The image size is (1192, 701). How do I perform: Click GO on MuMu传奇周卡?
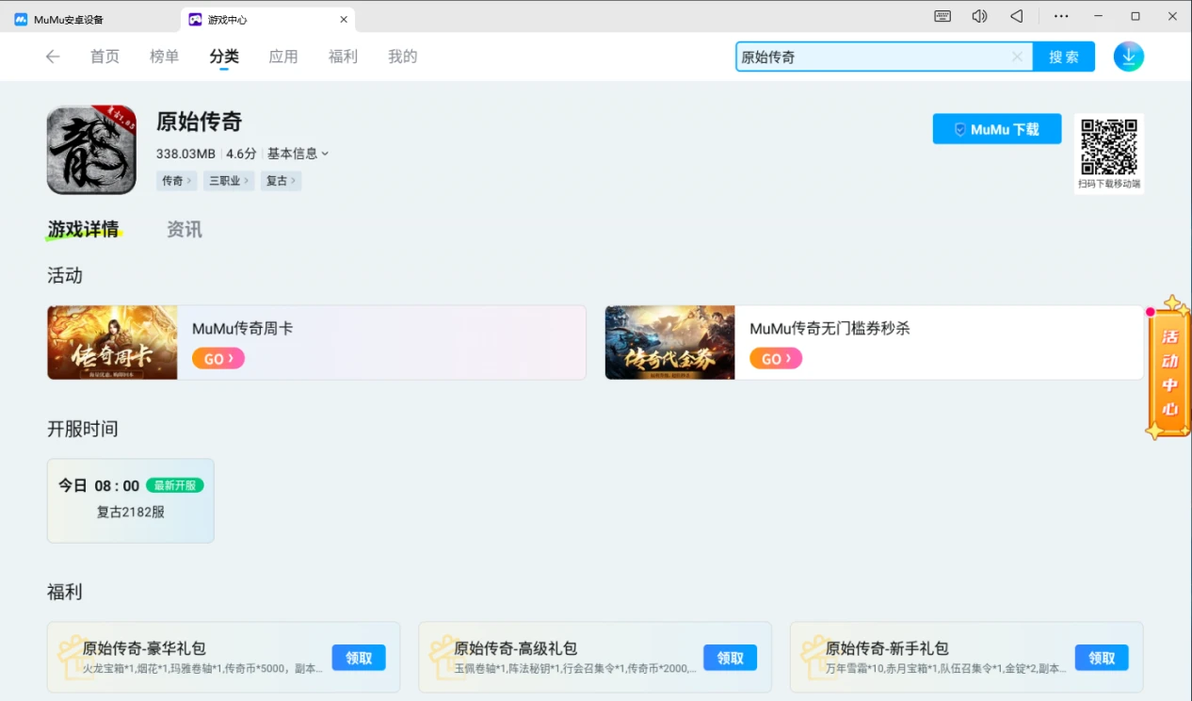point(218,358)
